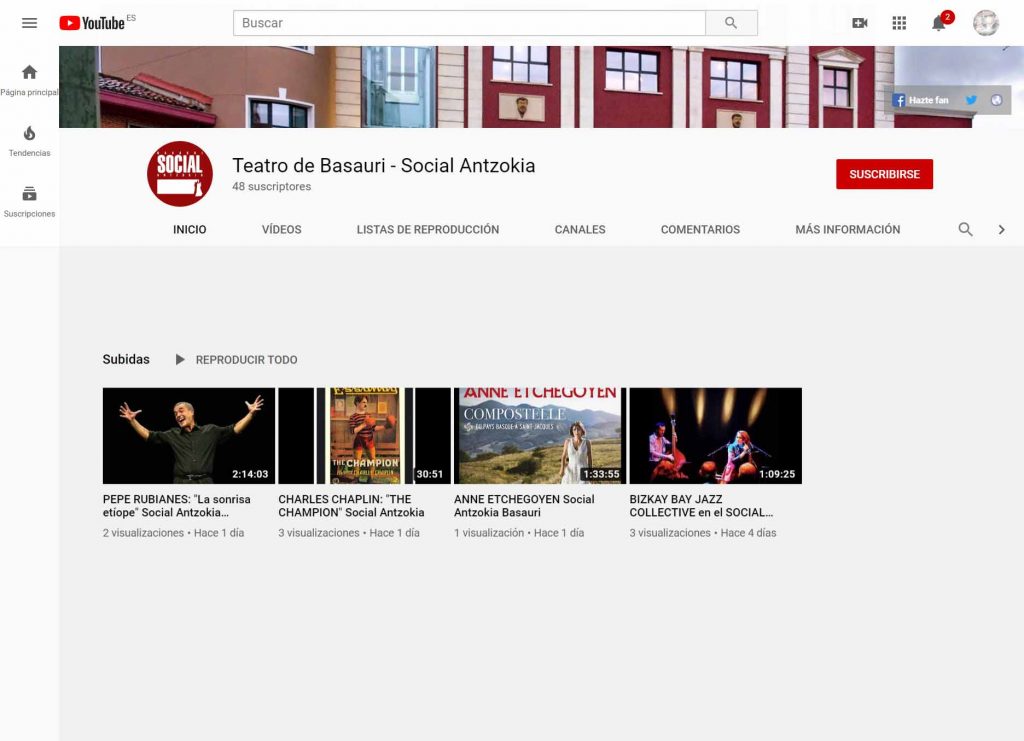
Task: Open the LISTAS DE REPRODUCCIÓN tab
Action: (427, 229)
